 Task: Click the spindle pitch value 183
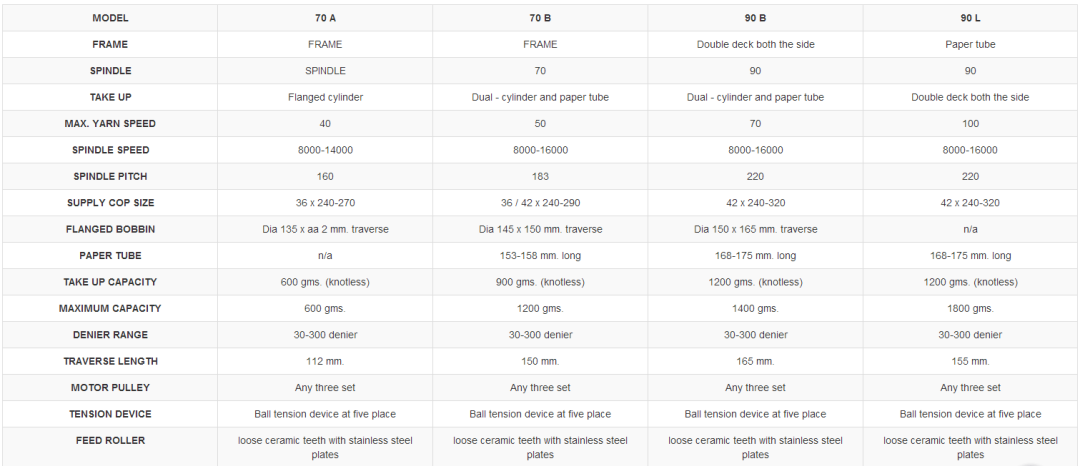tap(540, 176)
